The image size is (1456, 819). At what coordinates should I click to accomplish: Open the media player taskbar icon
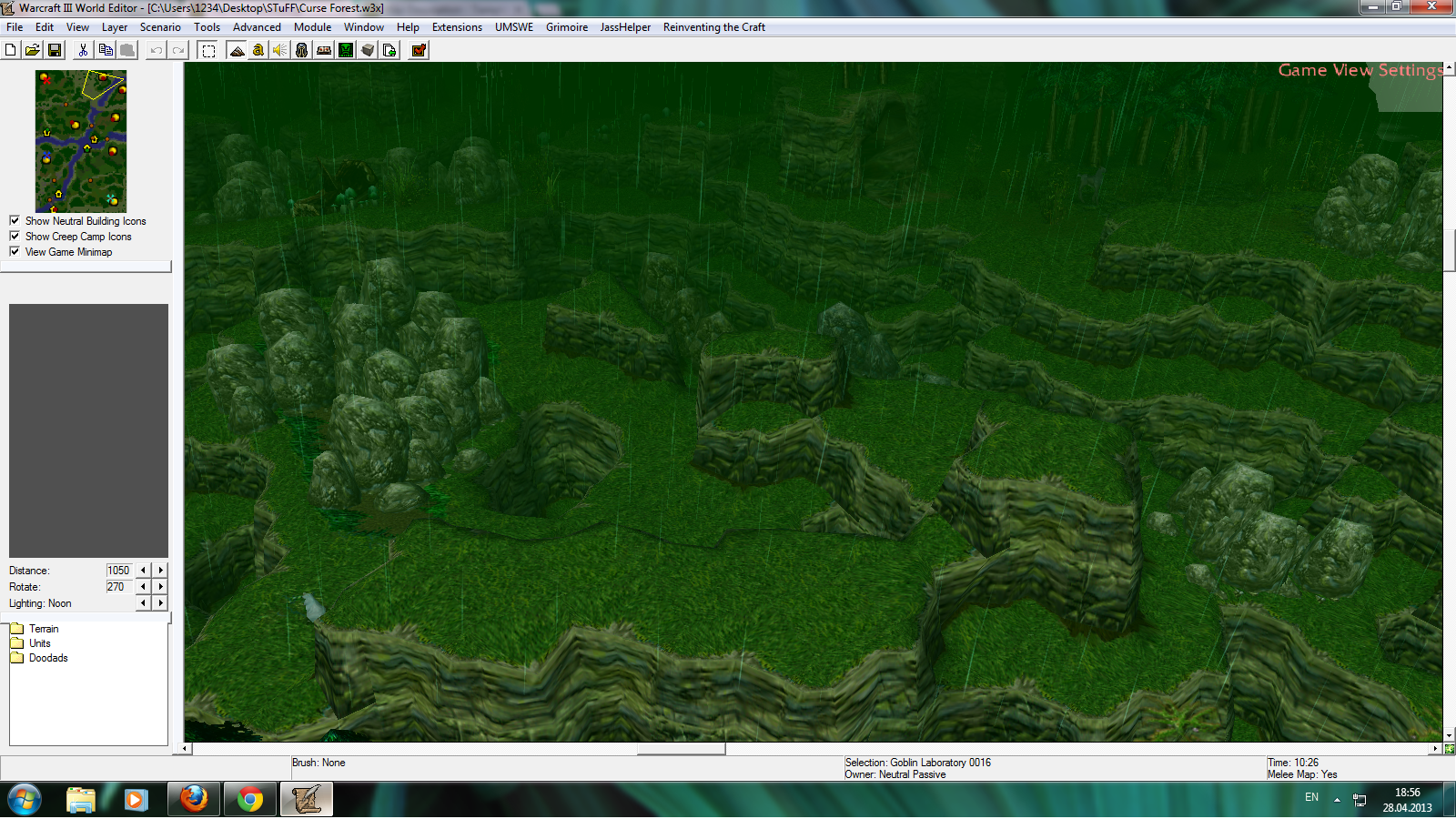click(x=136, y=800)
